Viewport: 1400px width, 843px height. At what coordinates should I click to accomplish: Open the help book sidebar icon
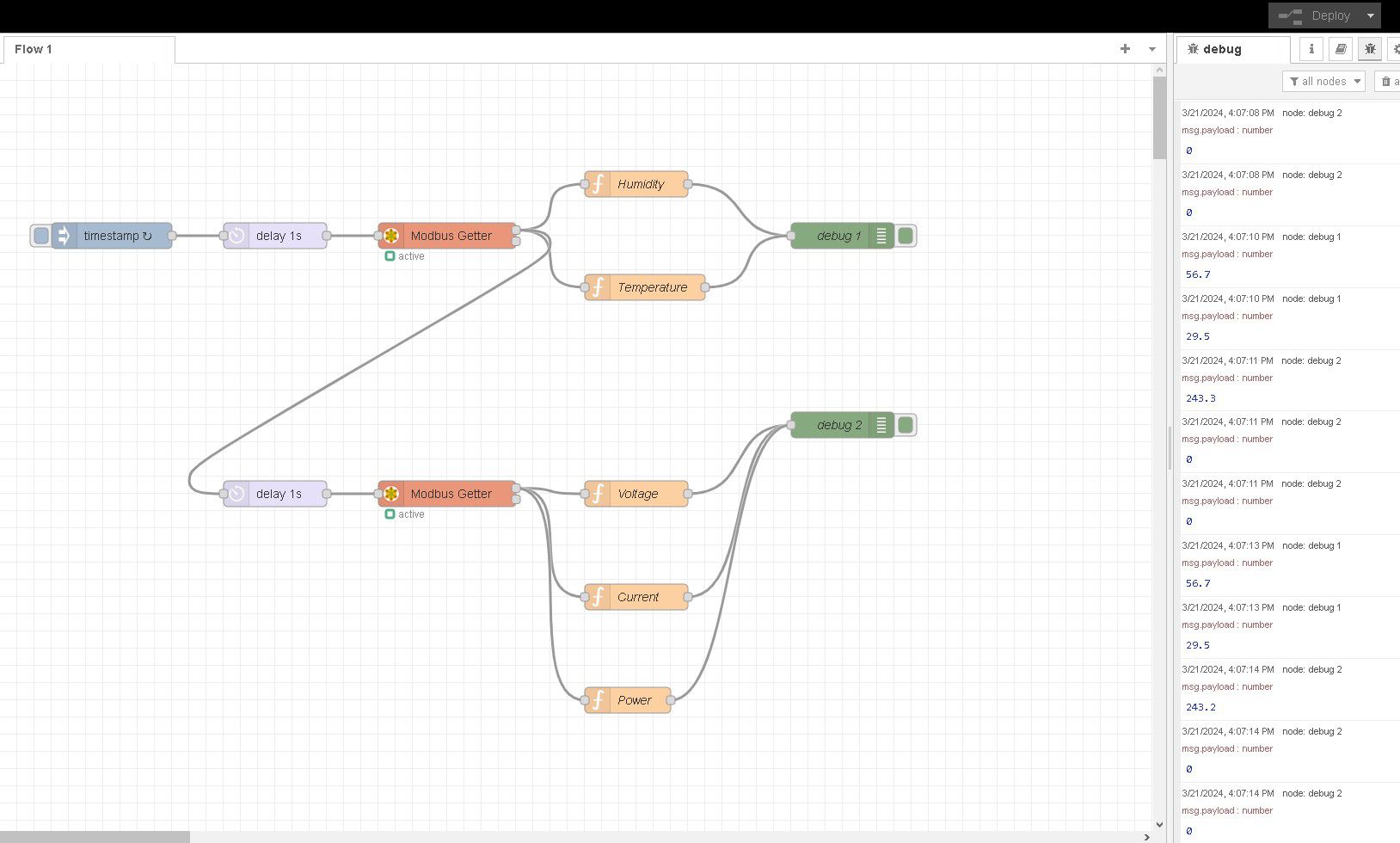pos(1340,49)
